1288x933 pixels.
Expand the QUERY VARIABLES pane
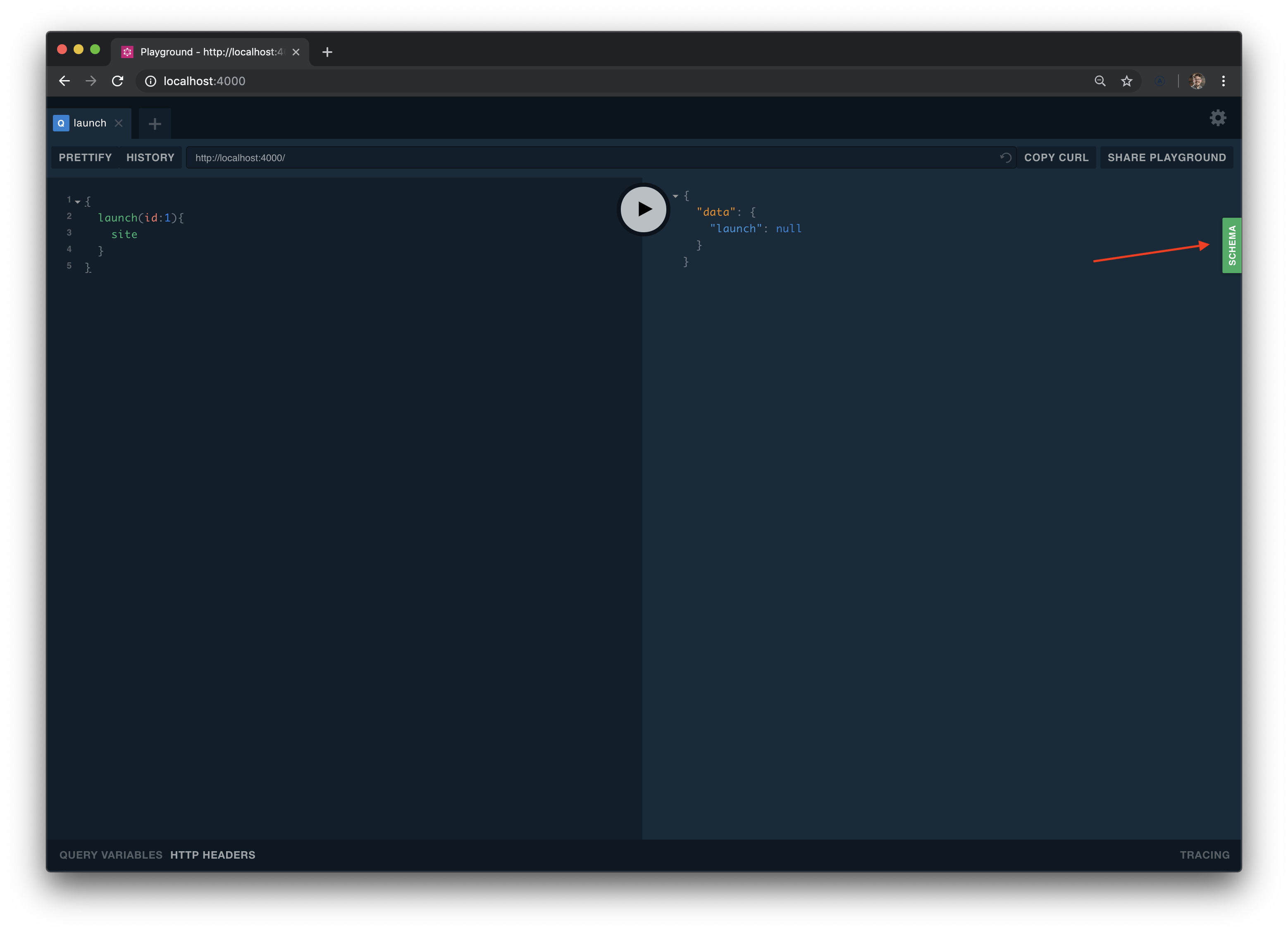111,854
